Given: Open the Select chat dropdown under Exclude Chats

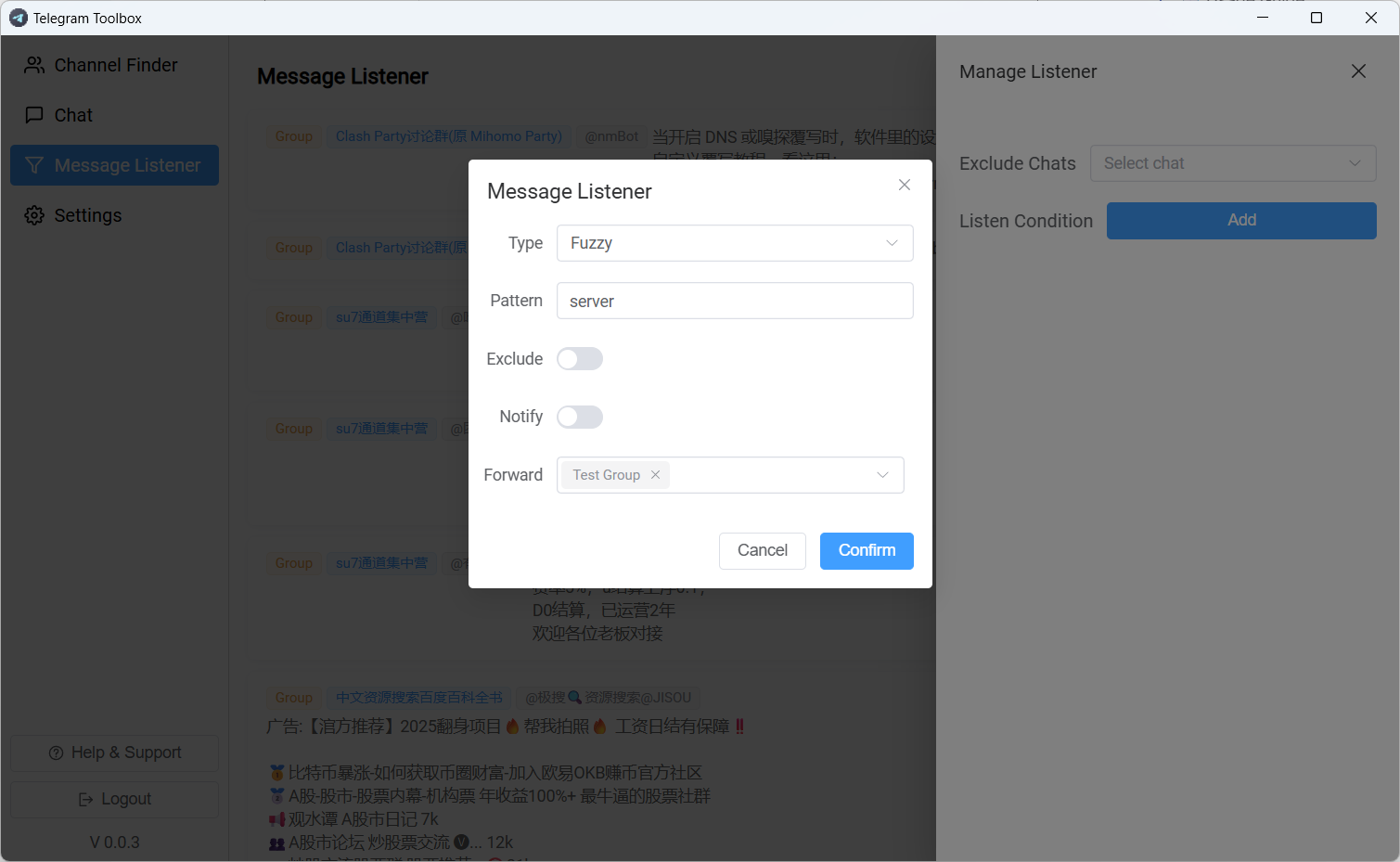Looking at the screenshot, I should point(1232,163).
